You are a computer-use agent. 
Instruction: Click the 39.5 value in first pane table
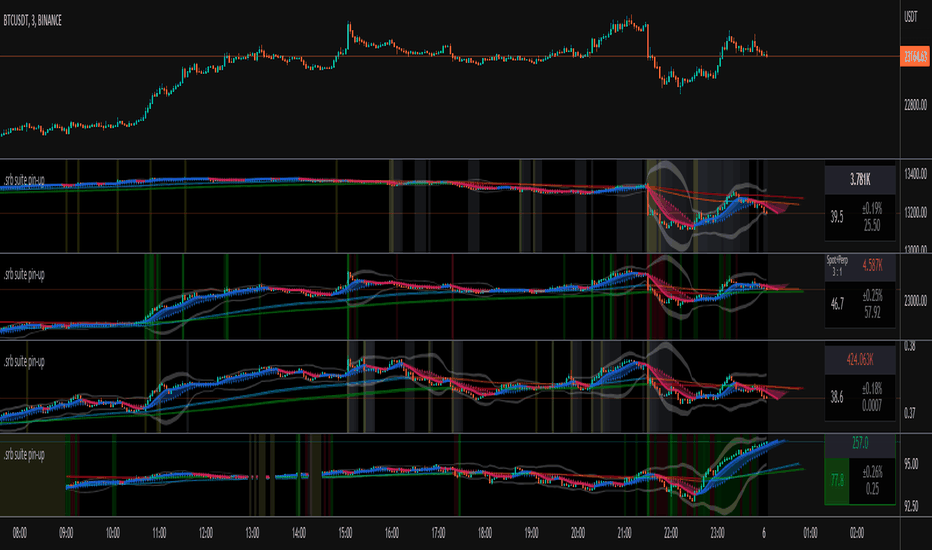(837, 217)
